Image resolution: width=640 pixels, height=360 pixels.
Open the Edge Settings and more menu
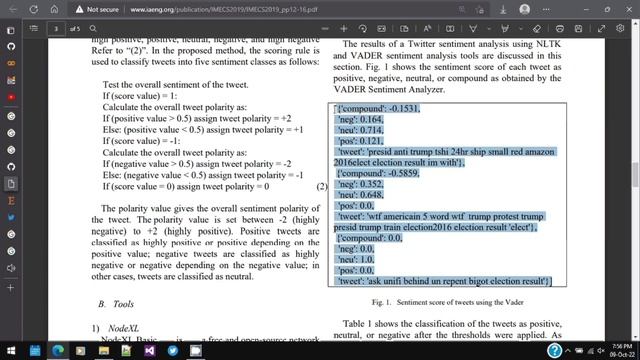pos(546,9)
